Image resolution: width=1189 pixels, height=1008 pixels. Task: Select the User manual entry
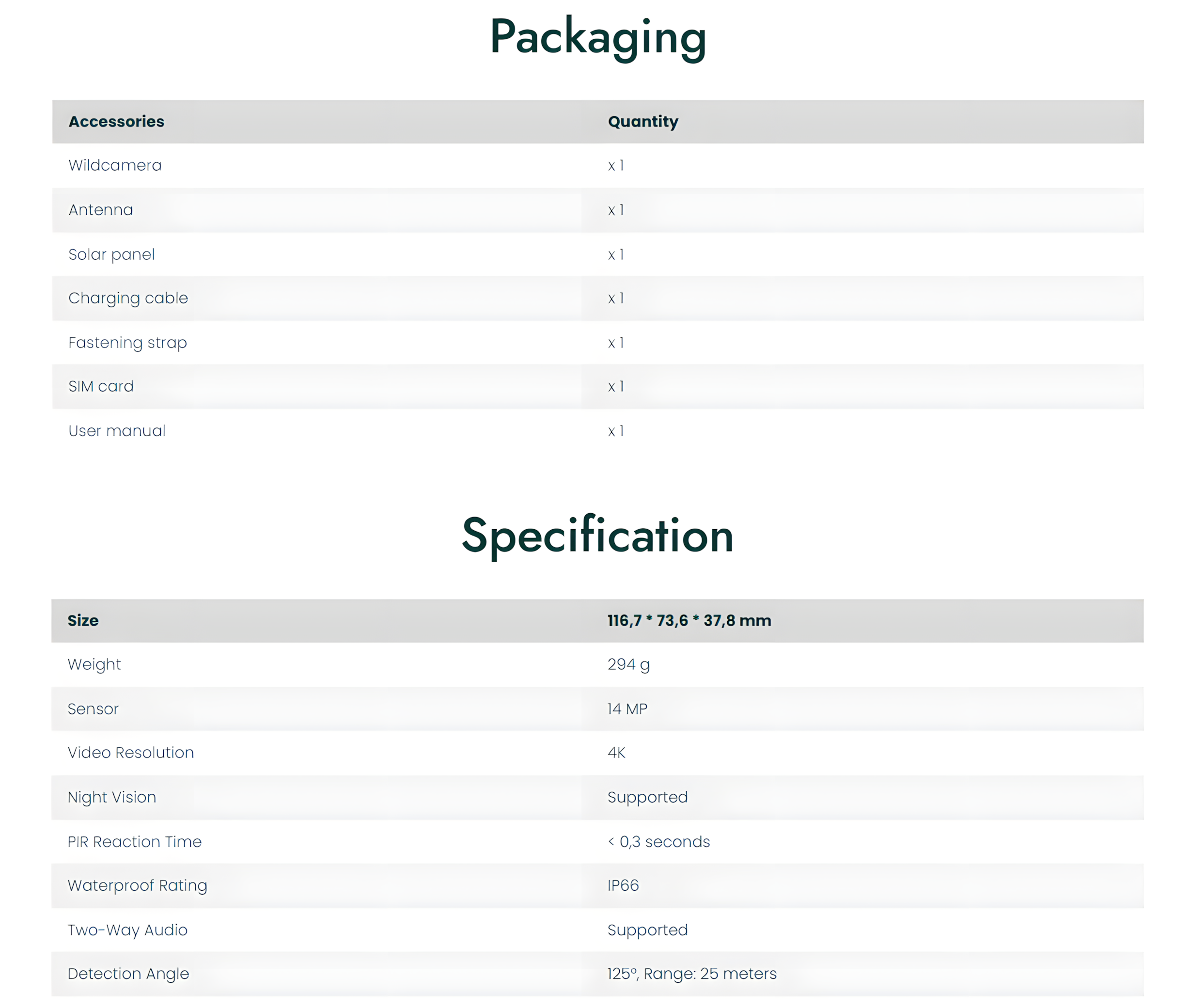pyautogui.click(x=117, y=431)
